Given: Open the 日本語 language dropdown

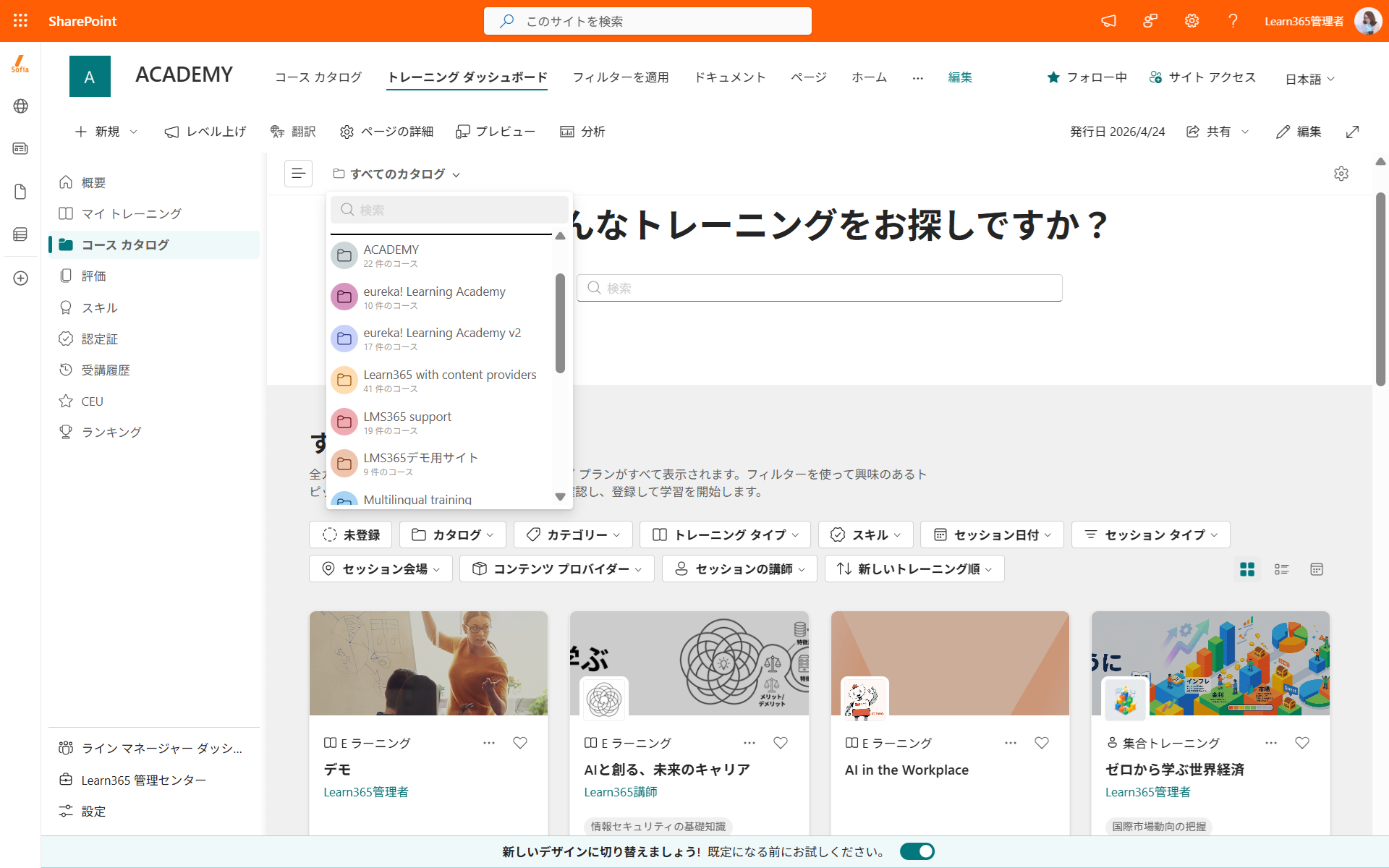Looking at the screenshot, I should pyautogui.click(x=1309, y=79).
